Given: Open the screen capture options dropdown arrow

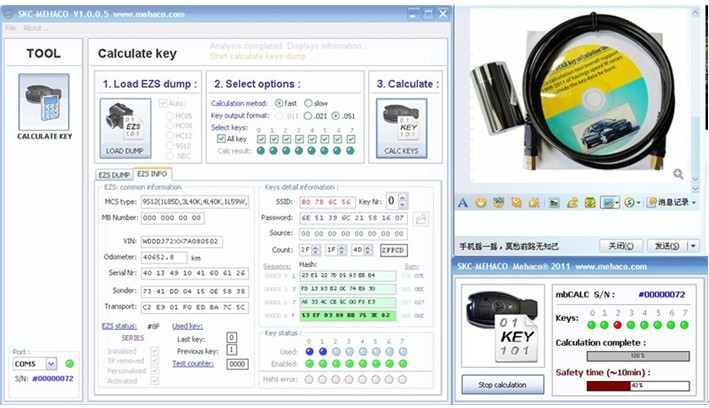Looking at the screenshot, I should (617, 203).
